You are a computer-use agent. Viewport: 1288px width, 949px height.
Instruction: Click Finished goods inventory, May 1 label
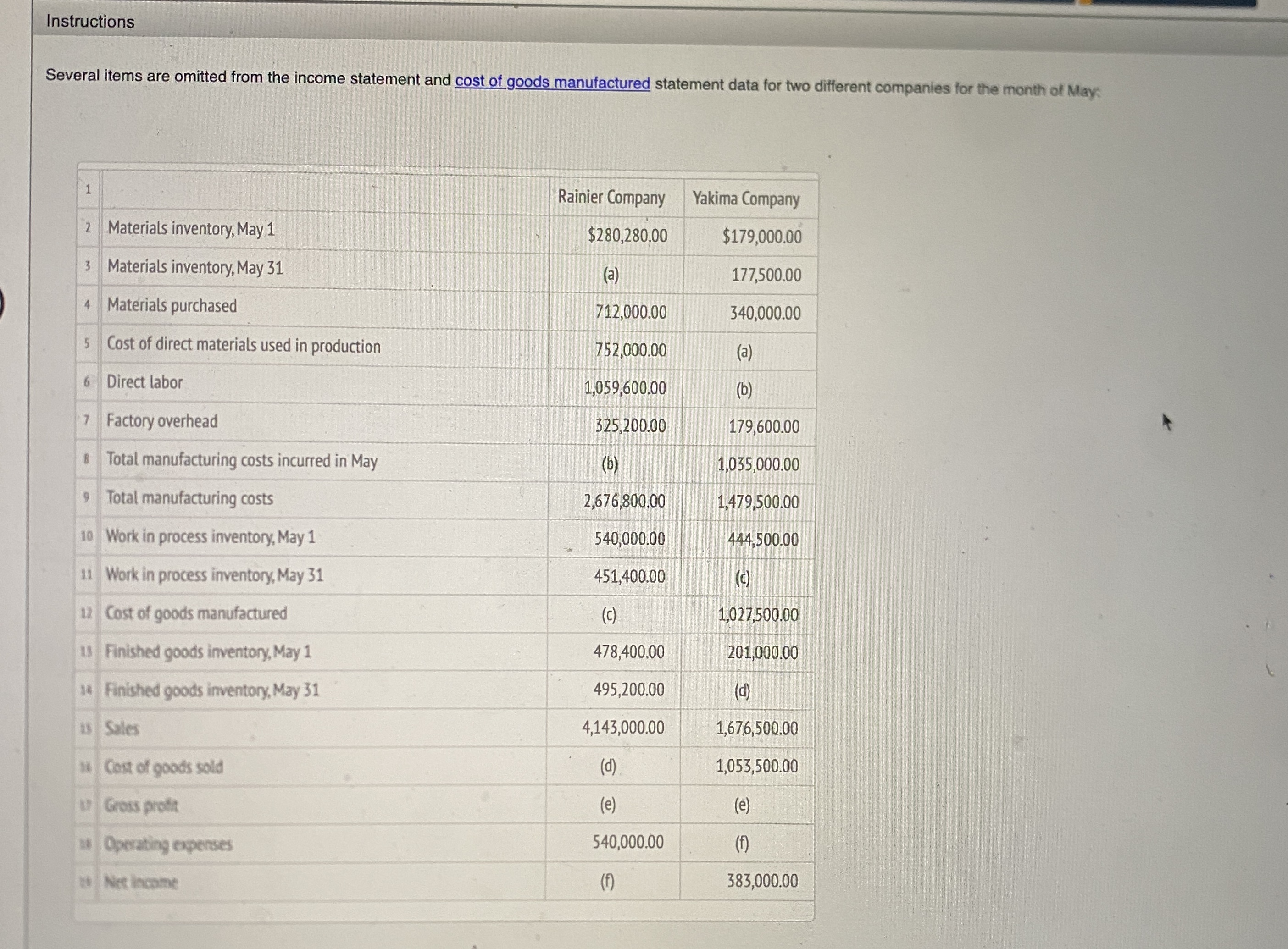pyautogui.click(x=207, y=651)
